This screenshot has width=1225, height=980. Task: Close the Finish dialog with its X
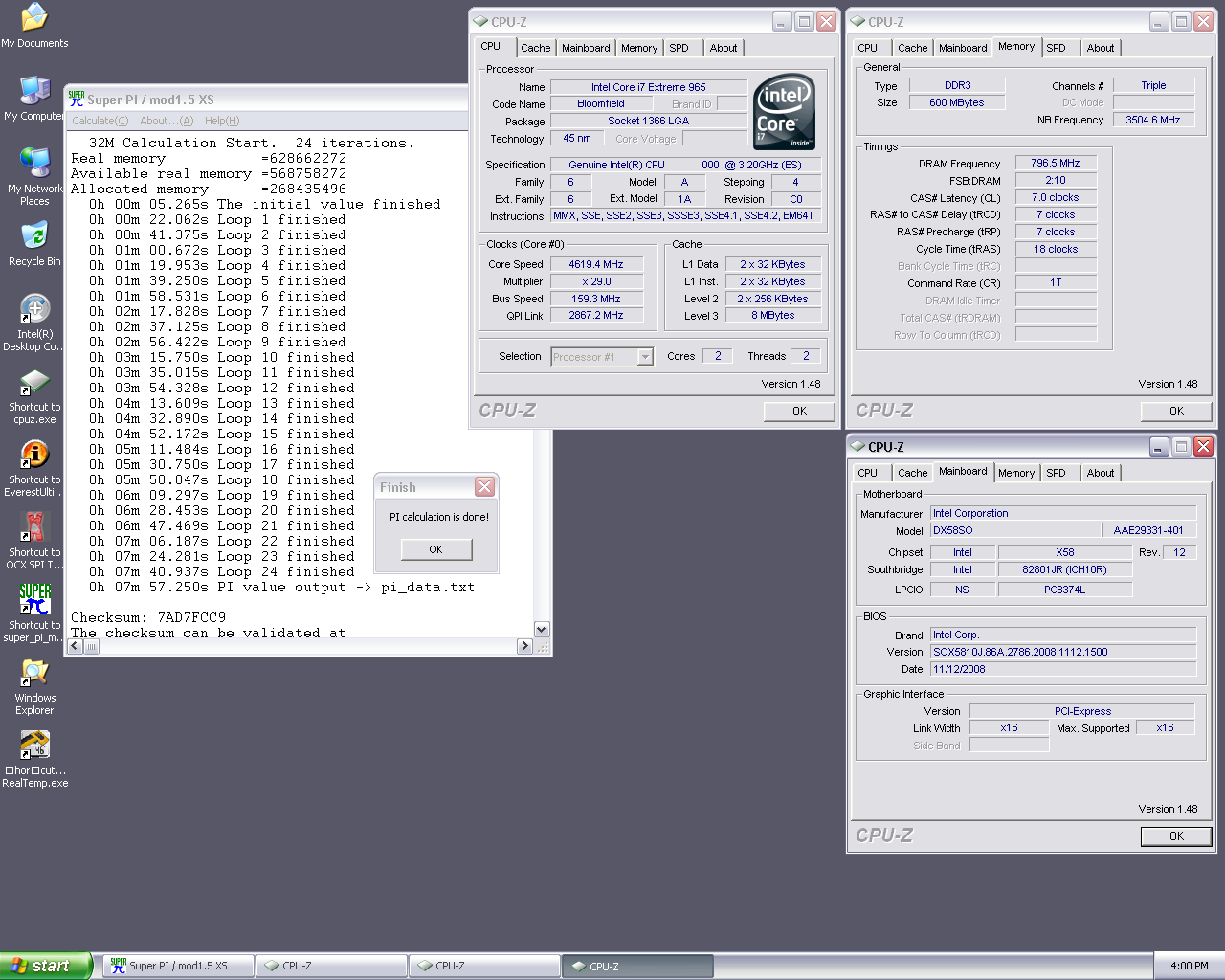click(485, 487)
